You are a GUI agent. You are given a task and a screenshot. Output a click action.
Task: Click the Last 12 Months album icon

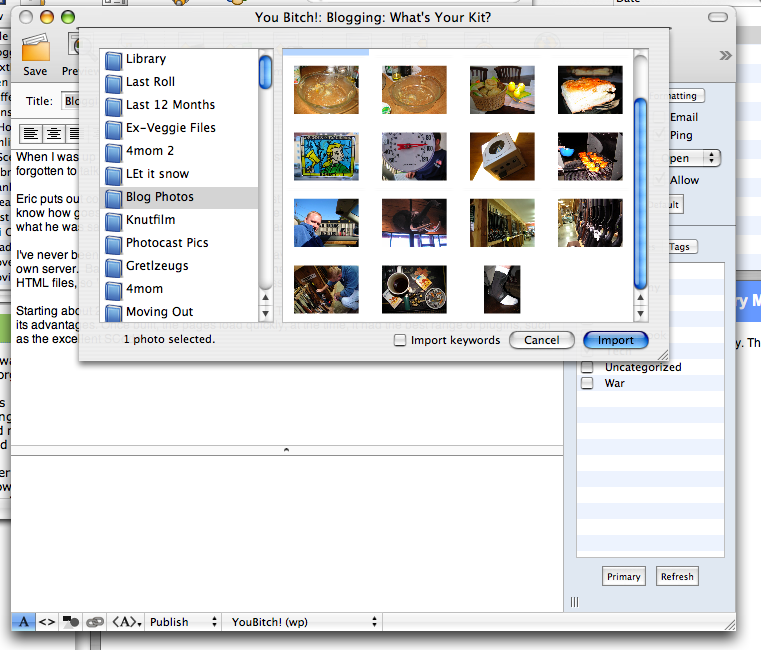[x=114, y=106]
